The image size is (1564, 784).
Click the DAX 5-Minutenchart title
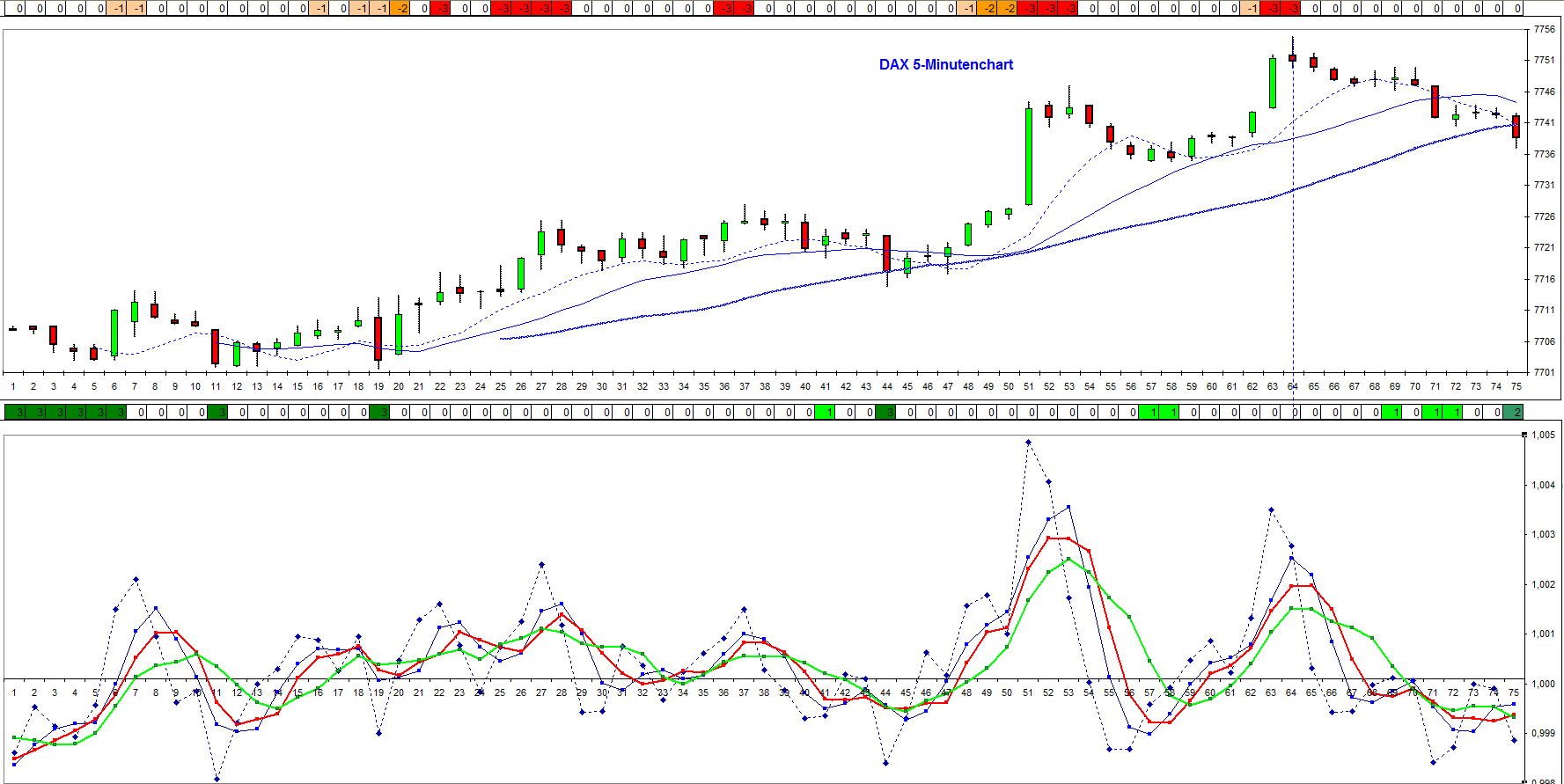[x=945, y=64]
